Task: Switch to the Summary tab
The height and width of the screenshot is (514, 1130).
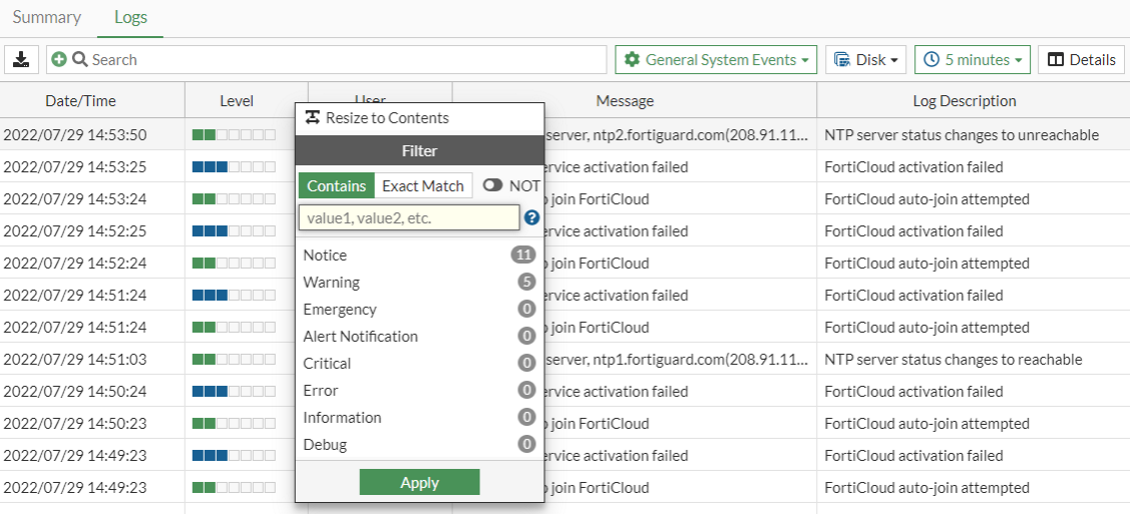Action: [47, 17]
